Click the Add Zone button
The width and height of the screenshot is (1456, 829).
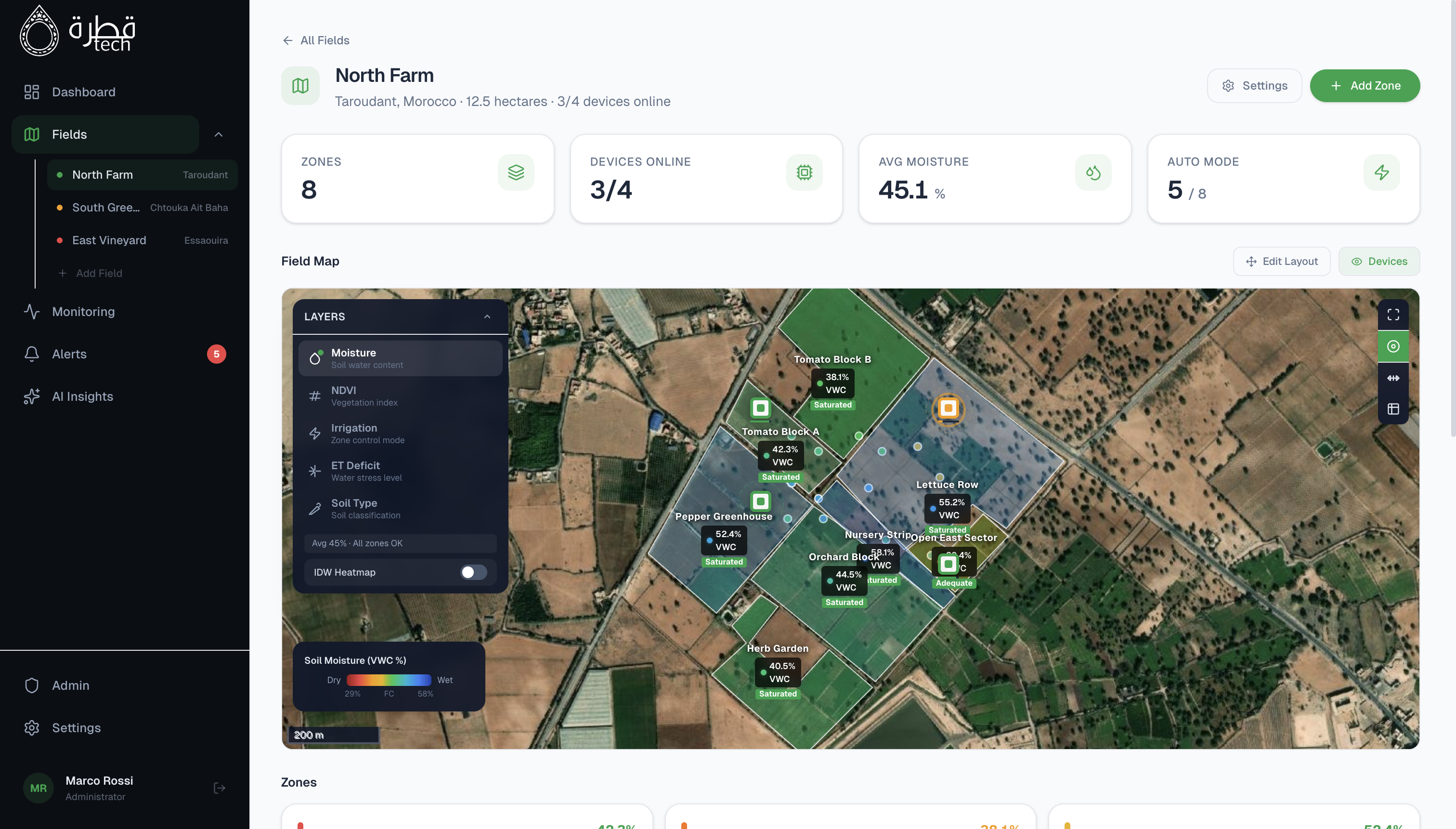pos(1365,86)
